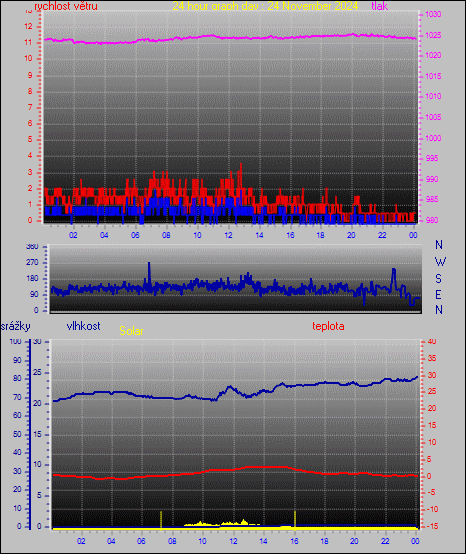
Task: Click the 100 on the humidity axis
Action: 16,342
